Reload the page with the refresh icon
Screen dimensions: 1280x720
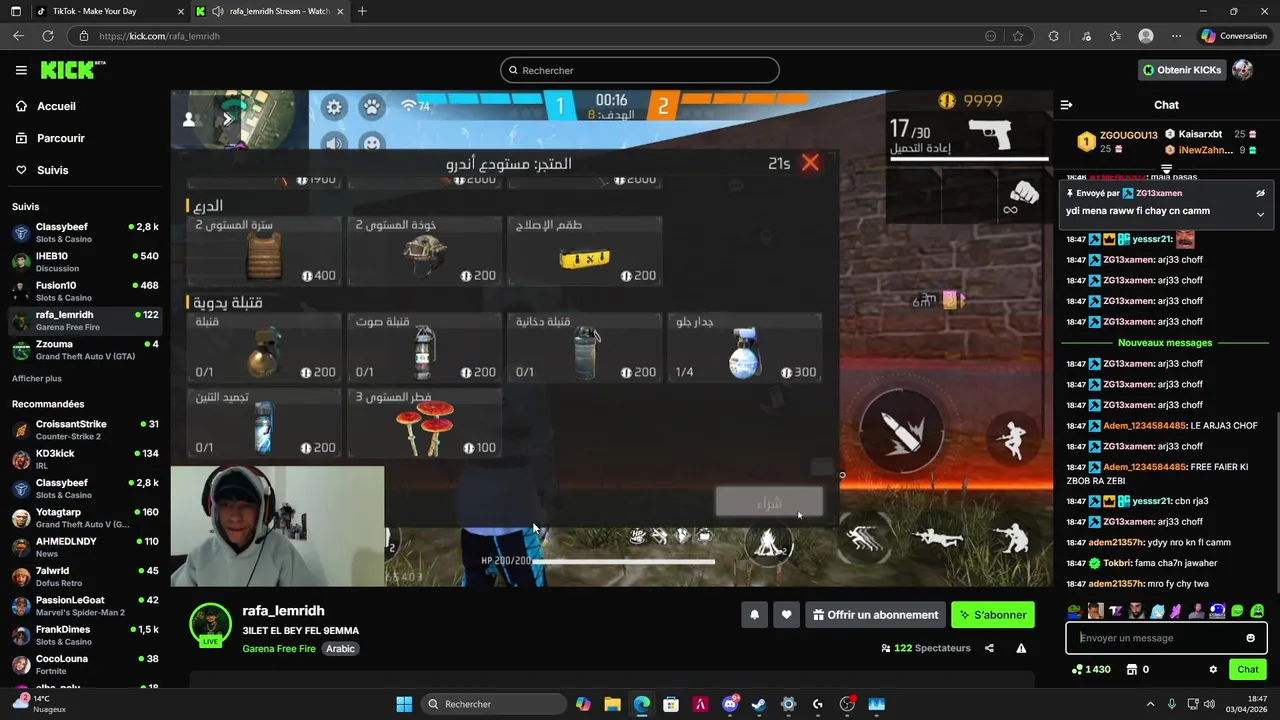coord(47,36)
